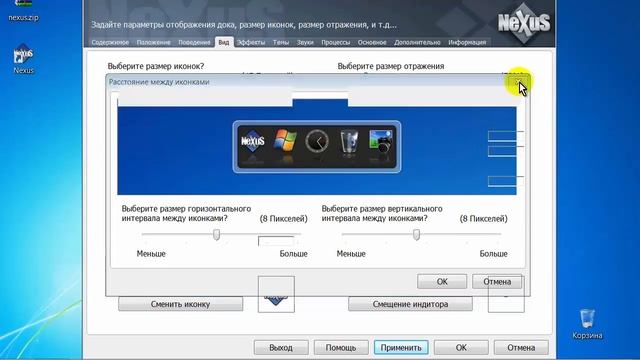The image size is (640, 360).
Task: Select the Windows logo icon in dock preview
Action: tap(285, 141)
